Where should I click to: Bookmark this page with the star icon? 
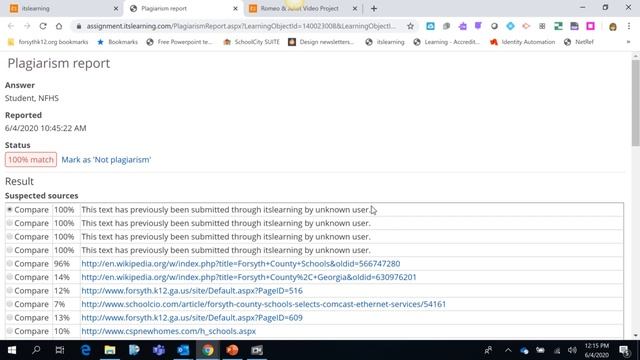pos(410,26)
